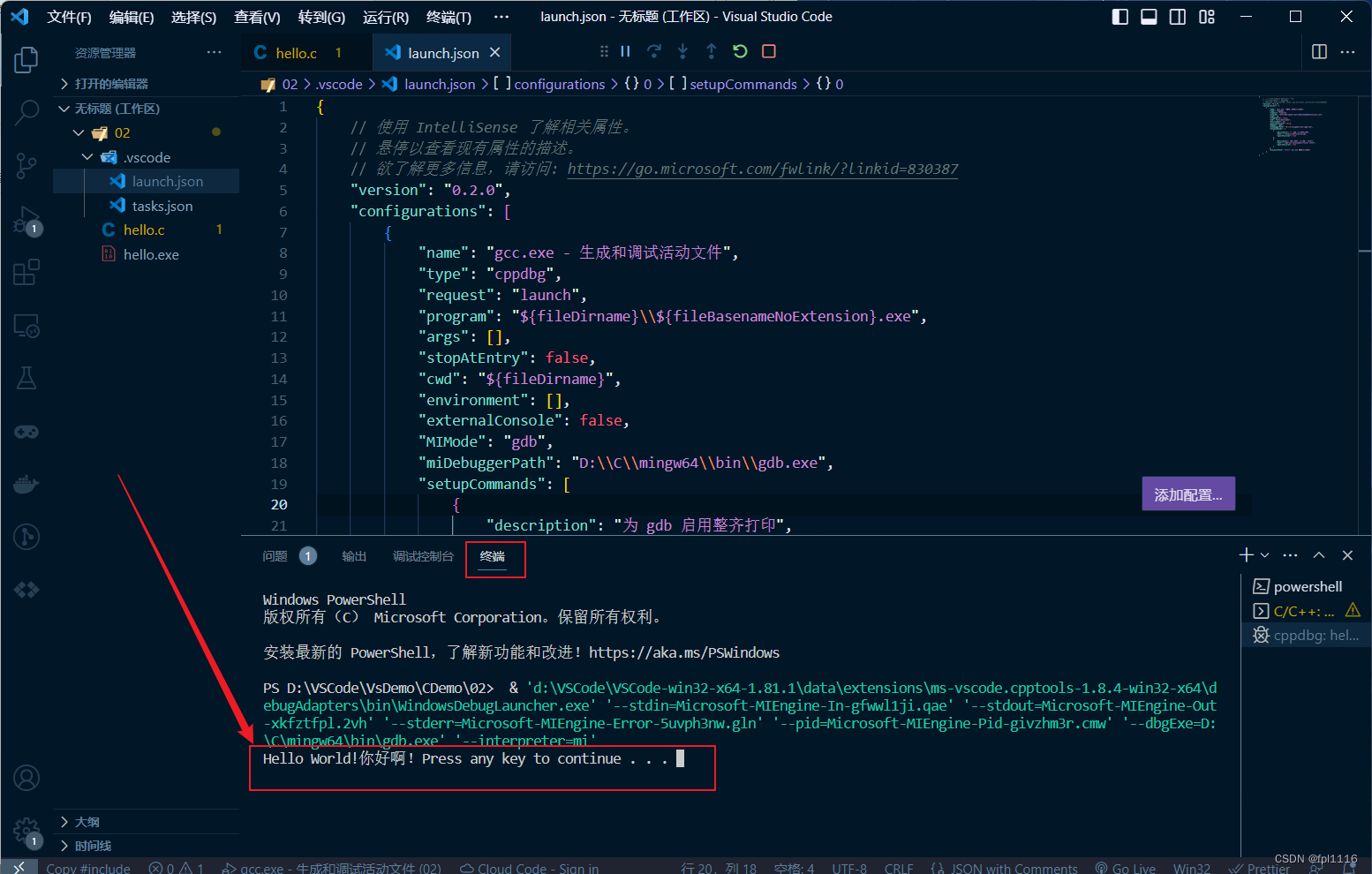Close the launch.json editor tab
Screen dimensions: 1372x874
point(495,52)
